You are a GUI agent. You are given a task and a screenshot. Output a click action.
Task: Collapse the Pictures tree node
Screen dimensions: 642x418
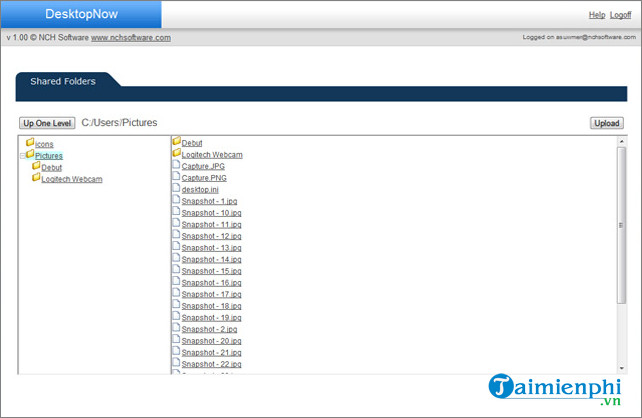point(22,156)
